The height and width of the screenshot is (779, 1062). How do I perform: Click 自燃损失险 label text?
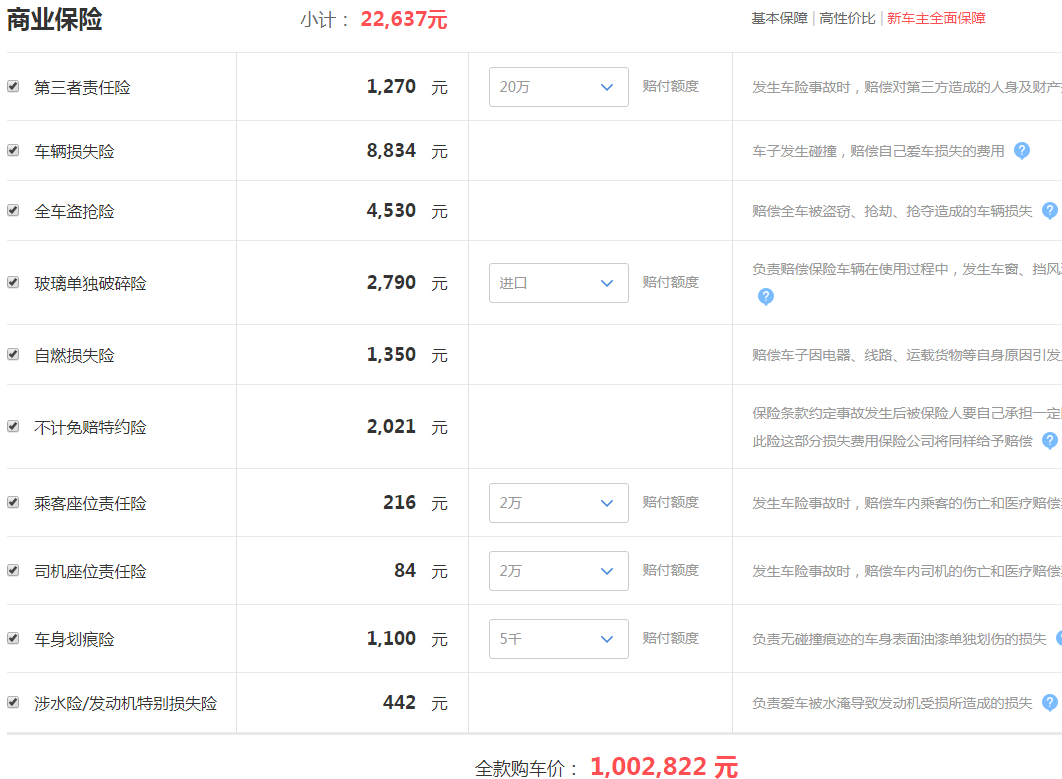coord(75,356)
